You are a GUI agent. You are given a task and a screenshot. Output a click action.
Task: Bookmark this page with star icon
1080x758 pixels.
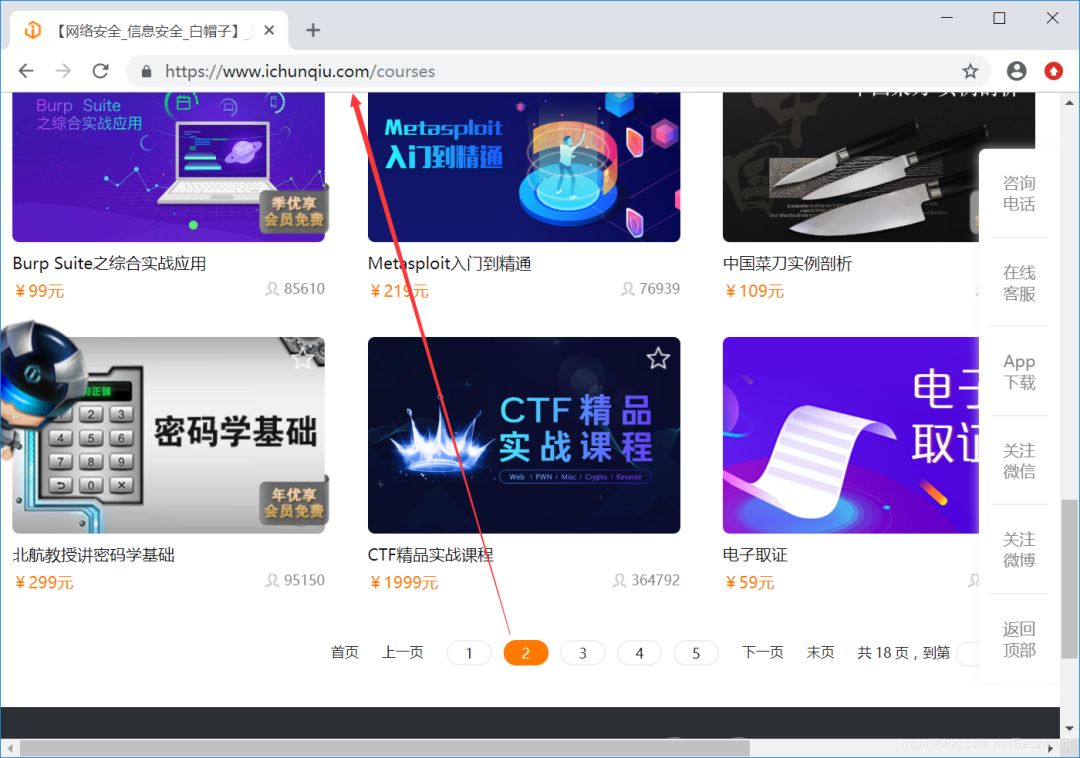970,71
